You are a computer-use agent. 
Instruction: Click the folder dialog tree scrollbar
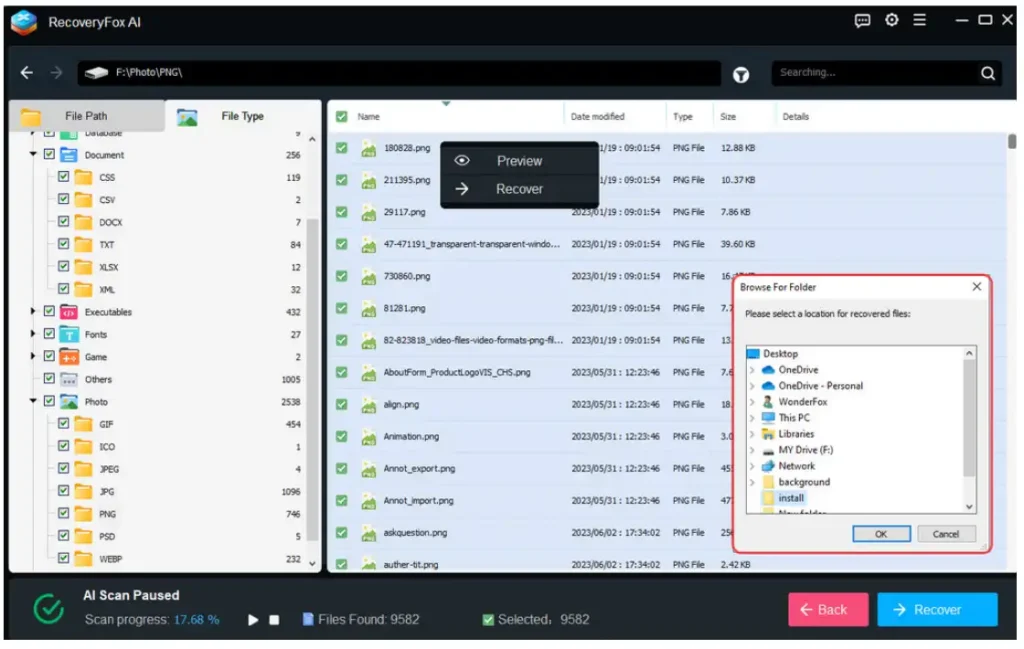(x=969, y=418)
